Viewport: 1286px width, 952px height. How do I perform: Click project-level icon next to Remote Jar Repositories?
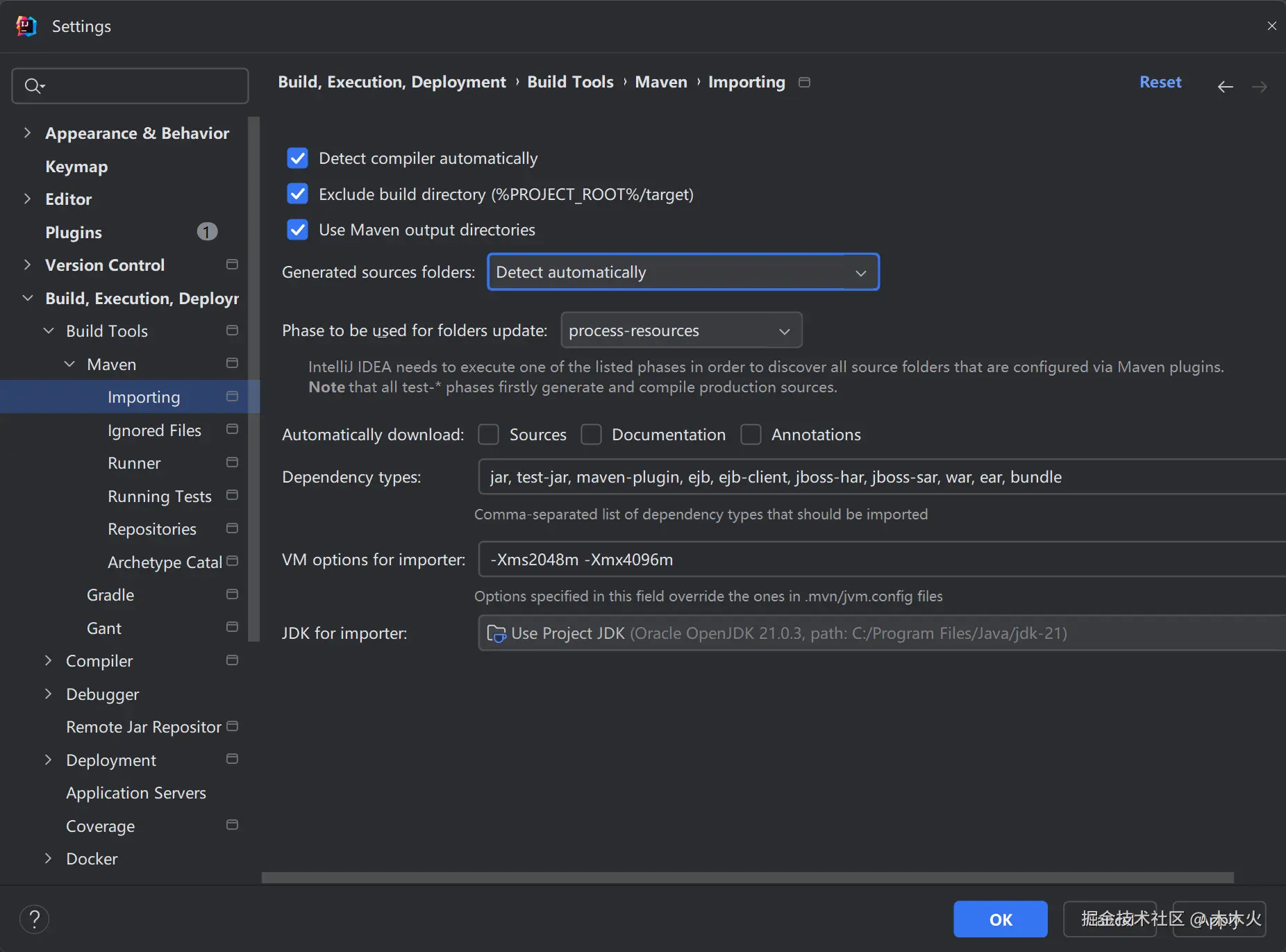coord(232,726)
